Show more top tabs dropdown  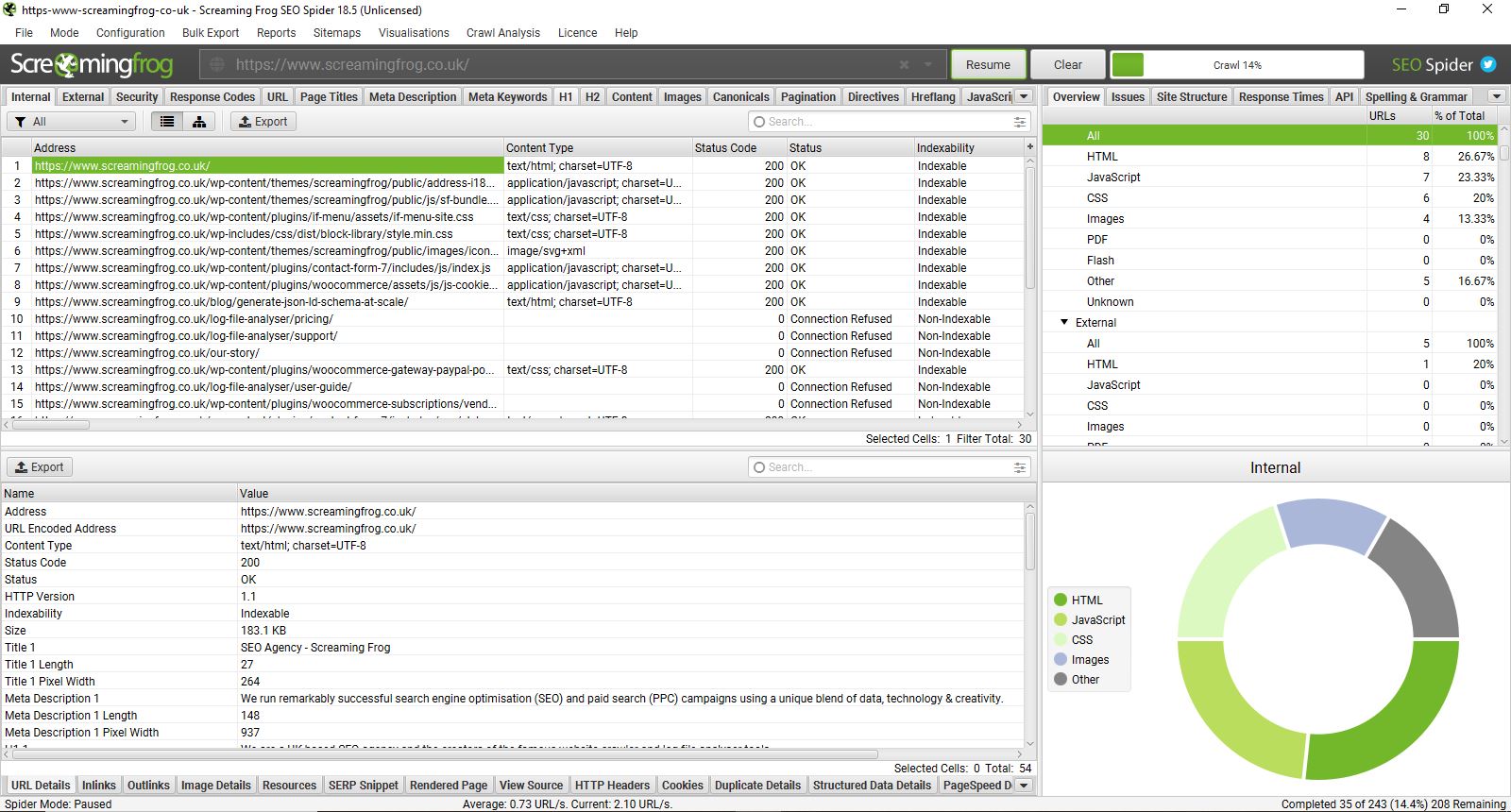pos(1026,96)
